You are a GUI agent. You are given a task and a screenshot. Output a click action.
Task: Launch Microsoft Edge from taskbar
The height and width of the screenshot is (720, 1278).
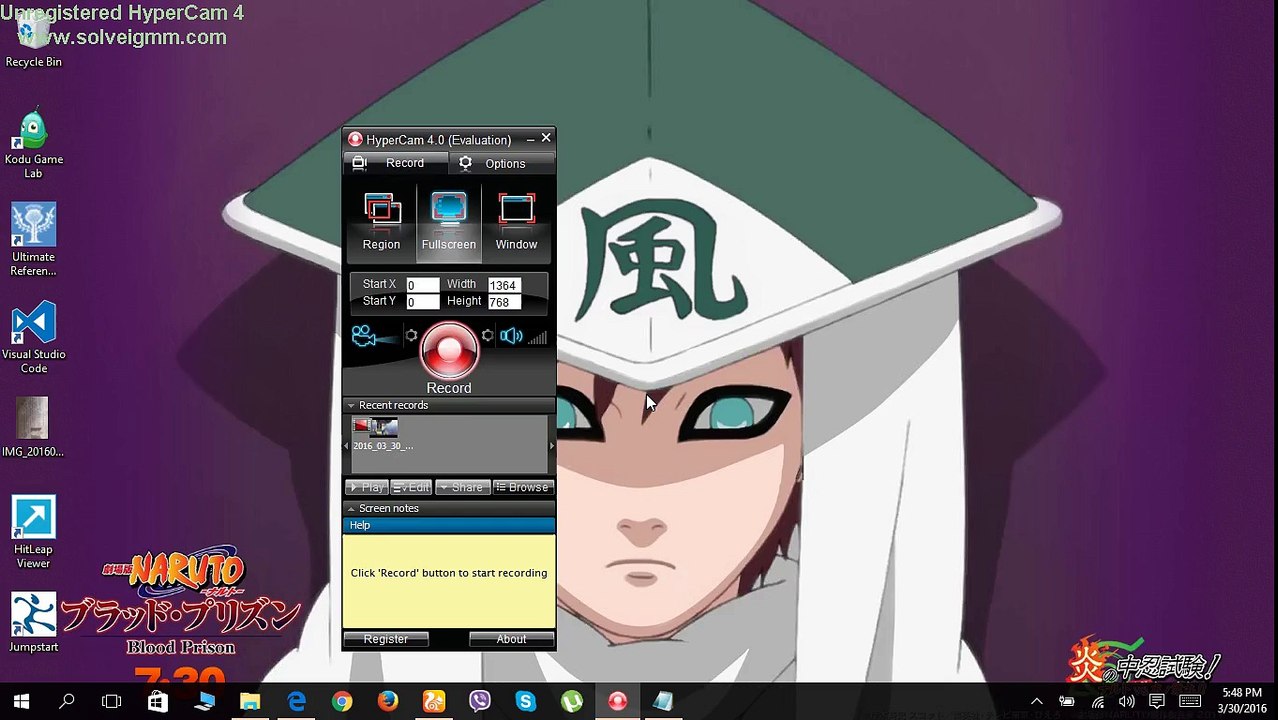coord(296,702)
